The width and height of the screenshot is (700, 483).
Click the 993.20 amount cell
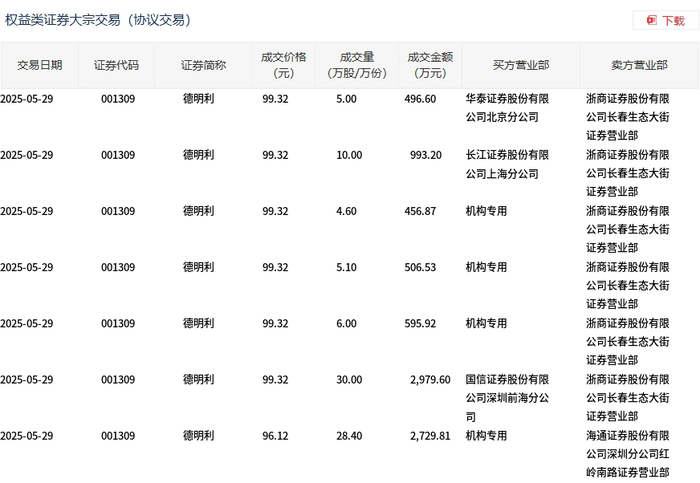pos(426,155)
